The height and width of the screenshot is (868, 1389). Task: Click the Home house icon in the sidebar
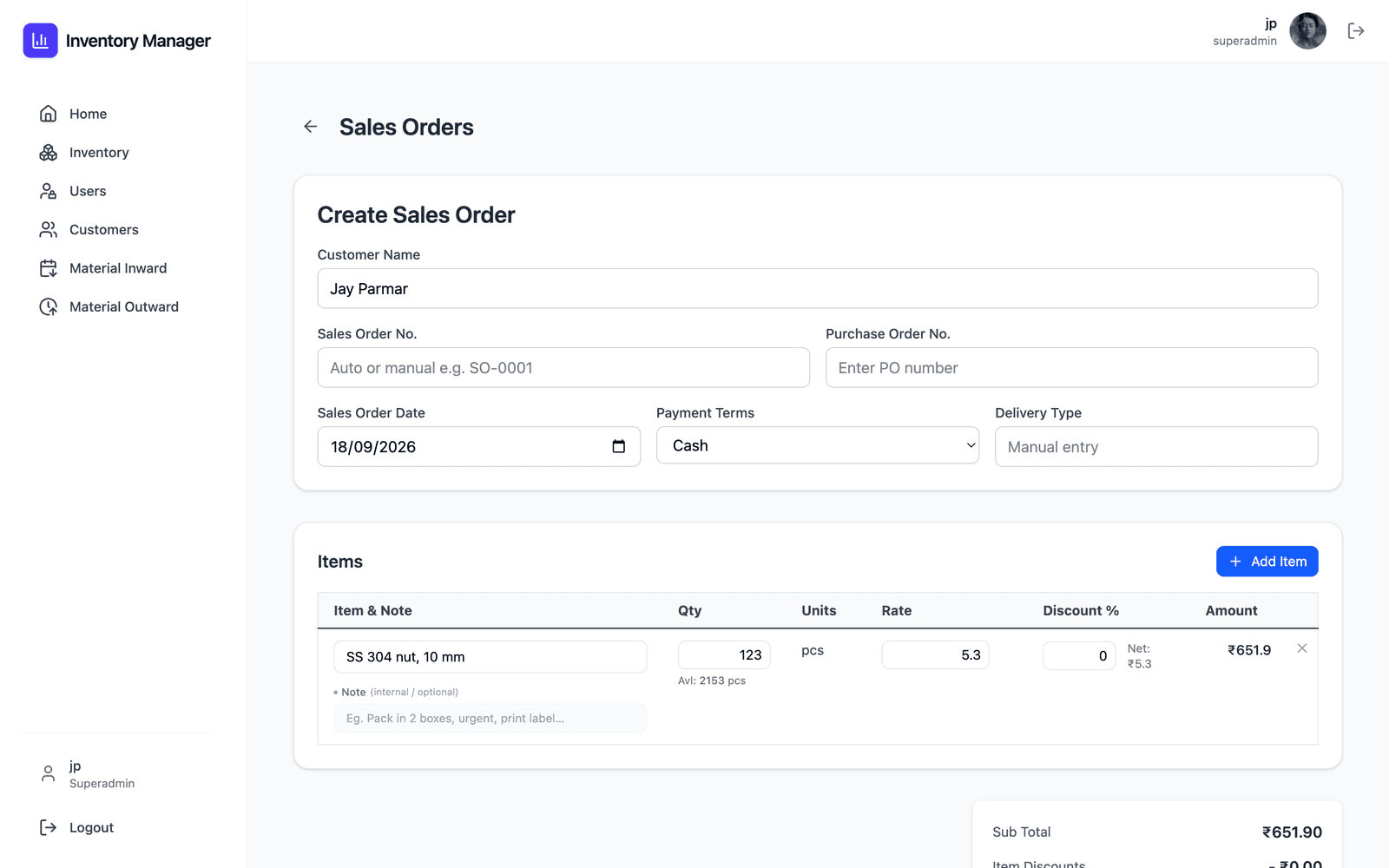49,114
